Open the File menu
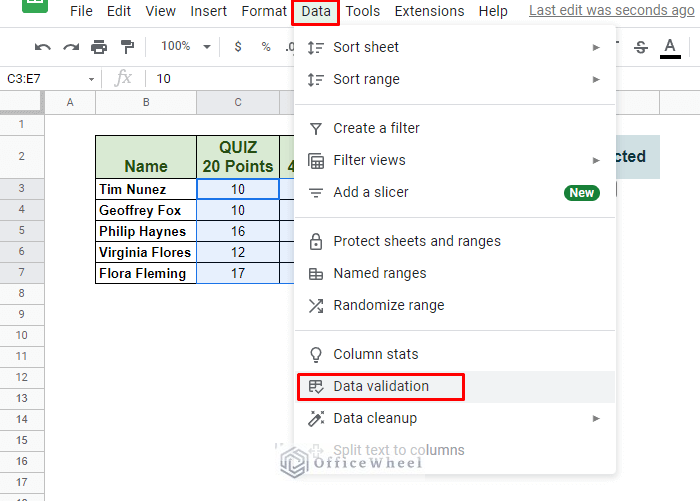The height and width of the screenshot is (501, 700). coord(81,11)
